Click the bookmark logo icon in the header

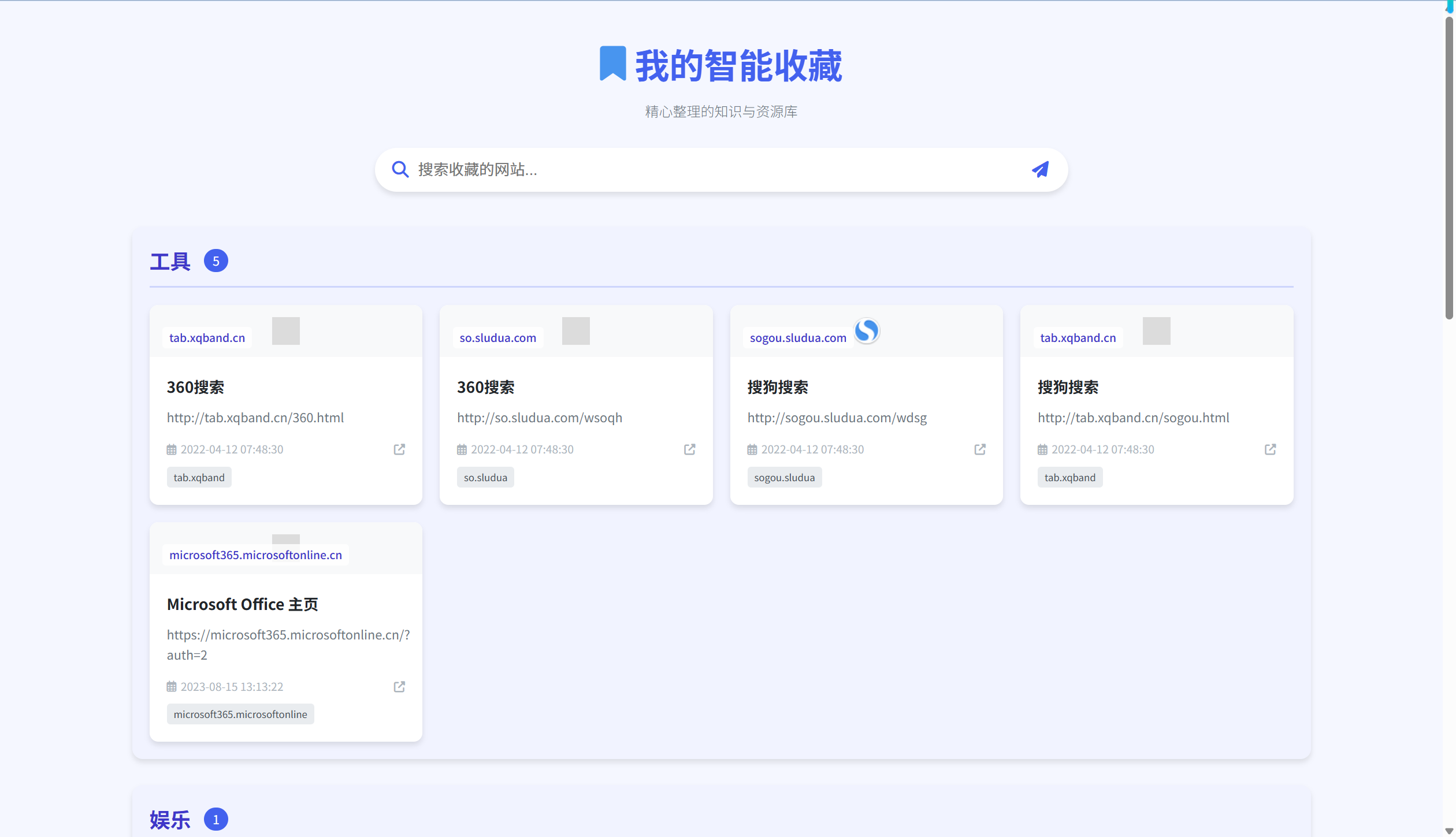click(612, 64)
